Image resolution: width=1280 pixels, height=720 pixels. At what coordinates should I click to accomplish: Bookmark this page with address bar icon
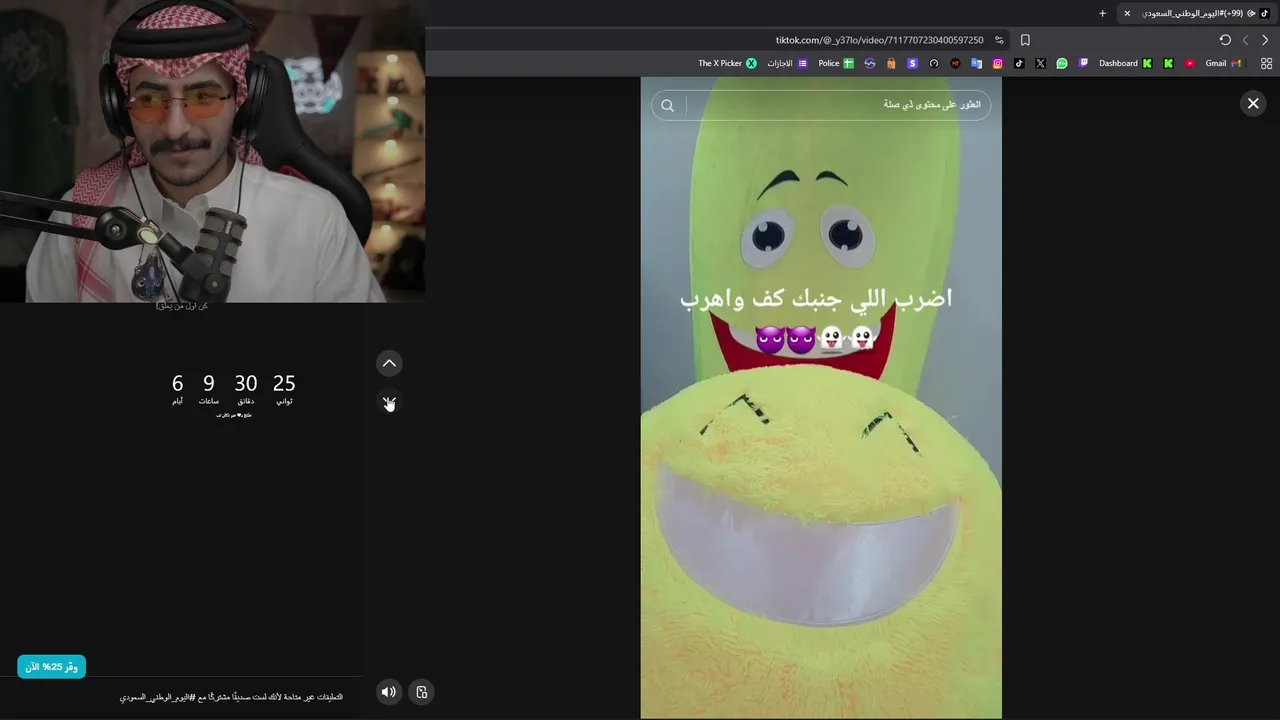tap(1025, 40)
